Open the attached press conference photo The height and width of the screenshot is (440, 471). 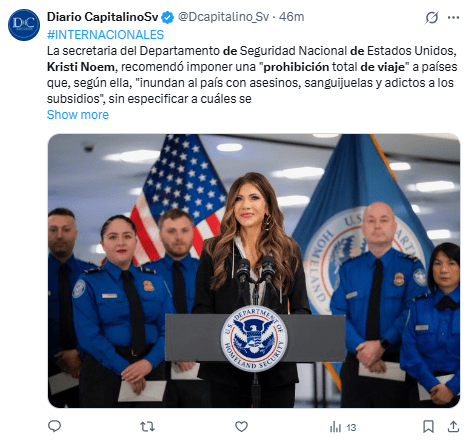(254, 271)
